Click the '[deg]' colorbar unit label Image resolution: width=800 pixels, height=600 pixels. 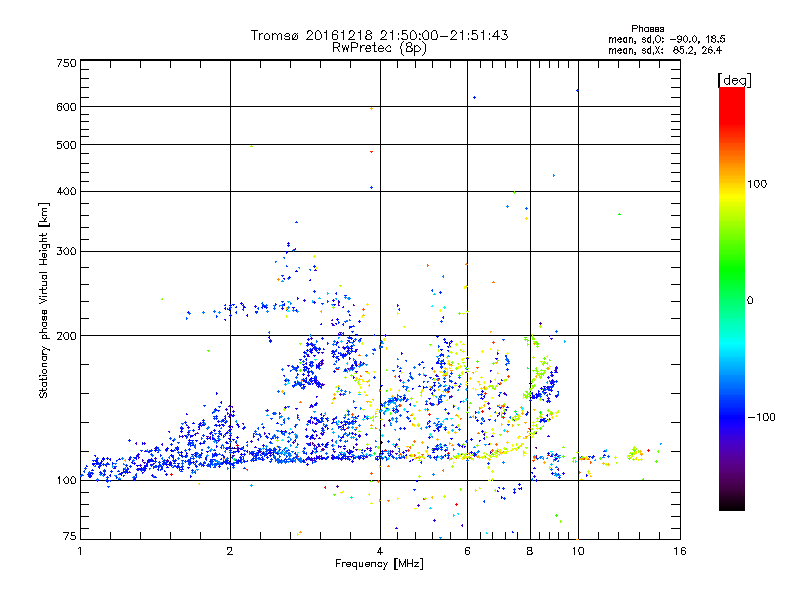pyautogui.click(x=734, y=81)
